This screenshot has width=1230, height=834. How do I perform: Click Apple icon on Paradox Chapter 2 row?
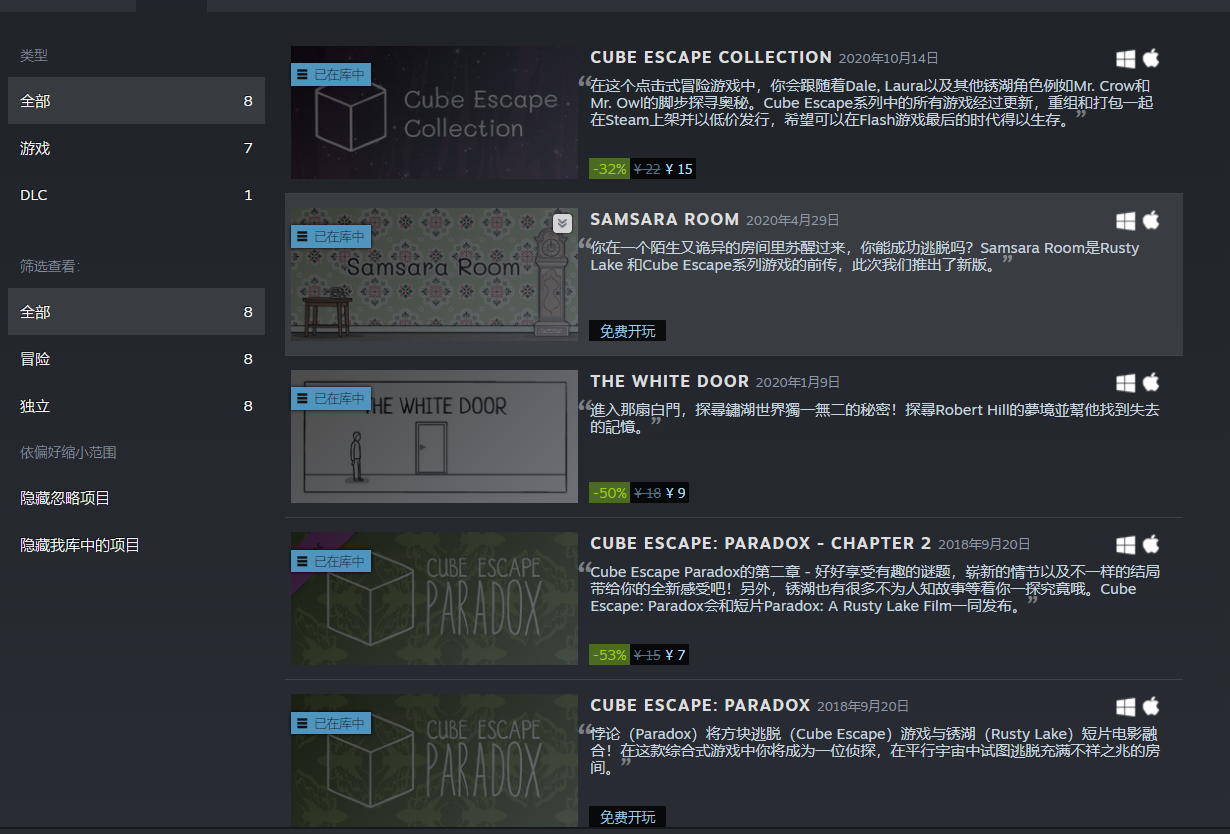tap(1151, 544)
